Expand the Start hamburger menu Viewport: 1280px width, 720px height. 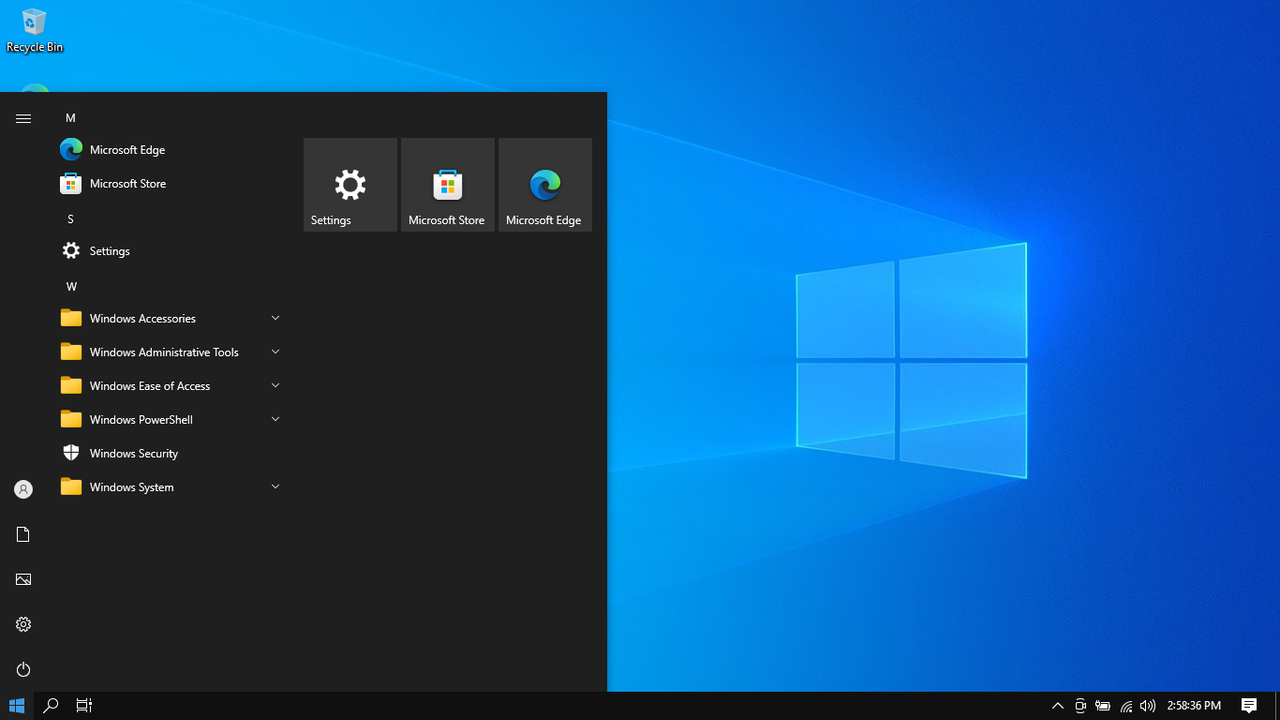[x=23, y=118]
